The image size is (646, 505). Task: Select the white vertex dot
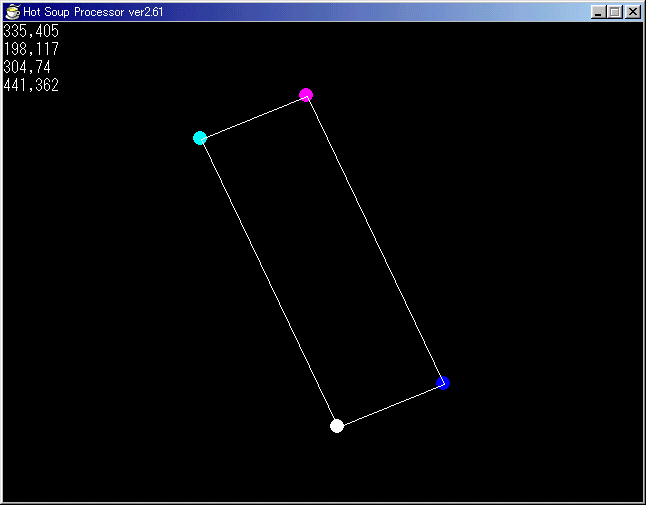click(x=337, y=426)
